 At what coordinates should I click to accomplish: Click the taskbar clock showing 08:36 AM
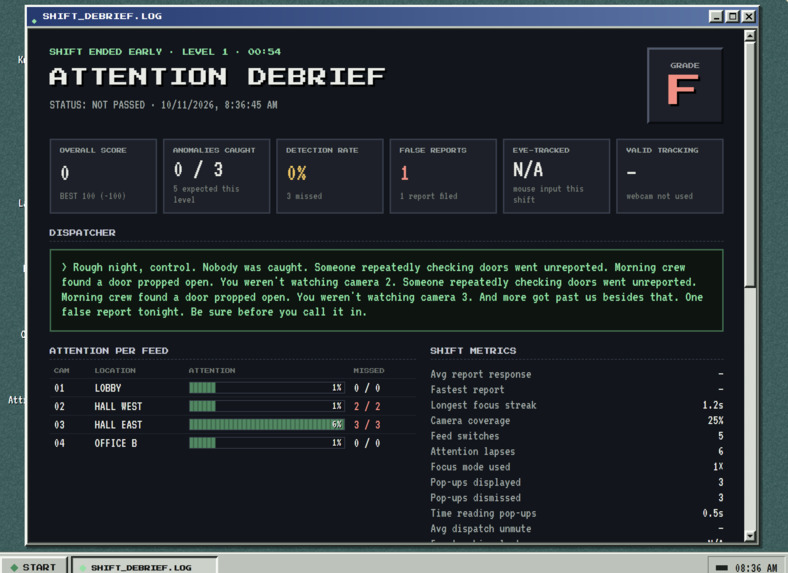(x=756, y=567)
